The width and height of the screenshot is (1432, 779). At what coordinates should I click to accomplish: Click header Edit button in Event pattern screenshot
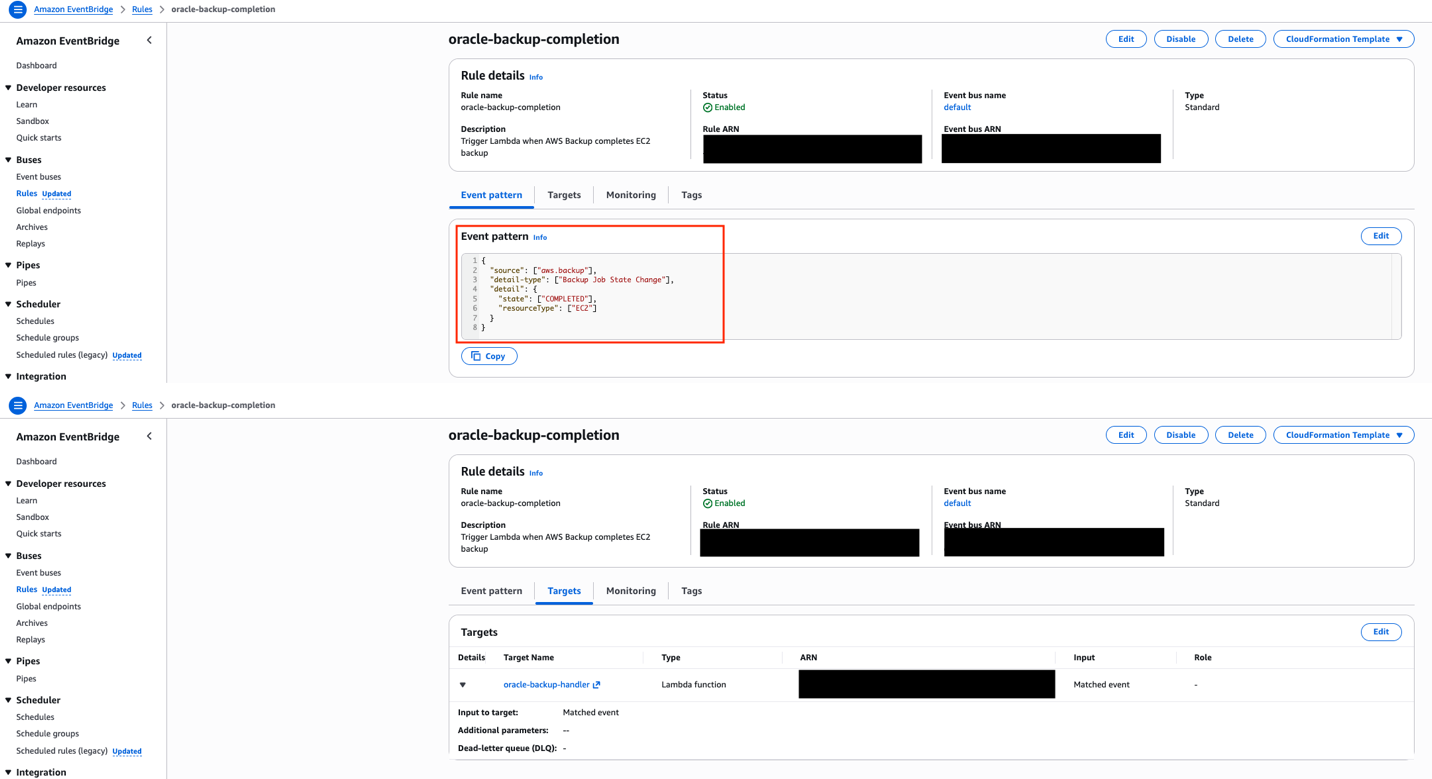click(x=1126, y=39)
